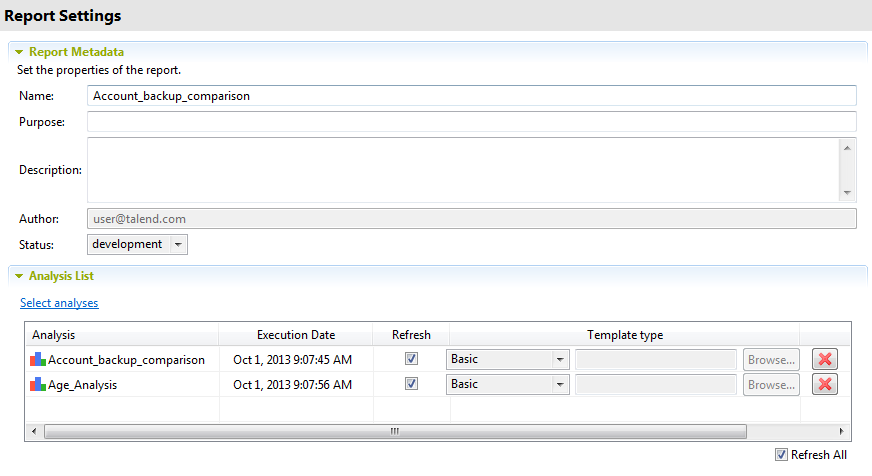Screen dimensions: 872x476
Task: Click the Account_backup_comparison analysis chart icon
Action: pyautogui.click(x=38, y=359)
